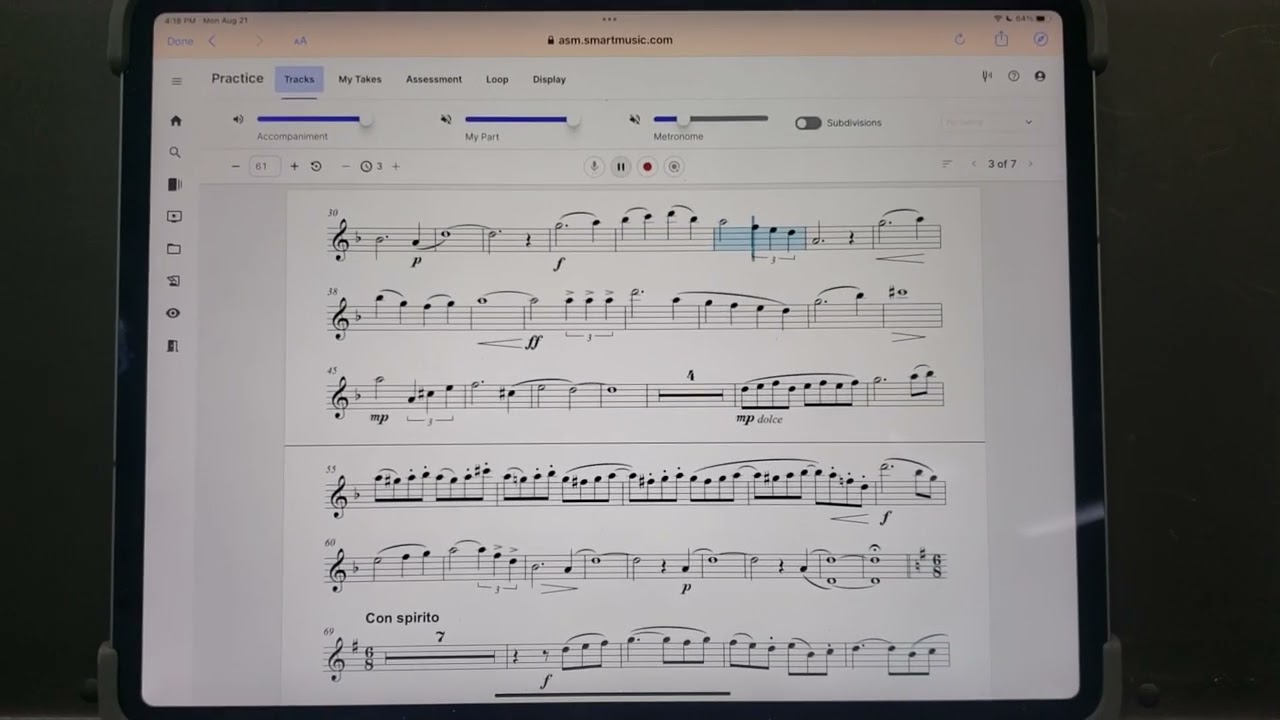The height and width of the screenshot is (720, 1280).
Task: Click the Con spirito marking
Action: 402,618
